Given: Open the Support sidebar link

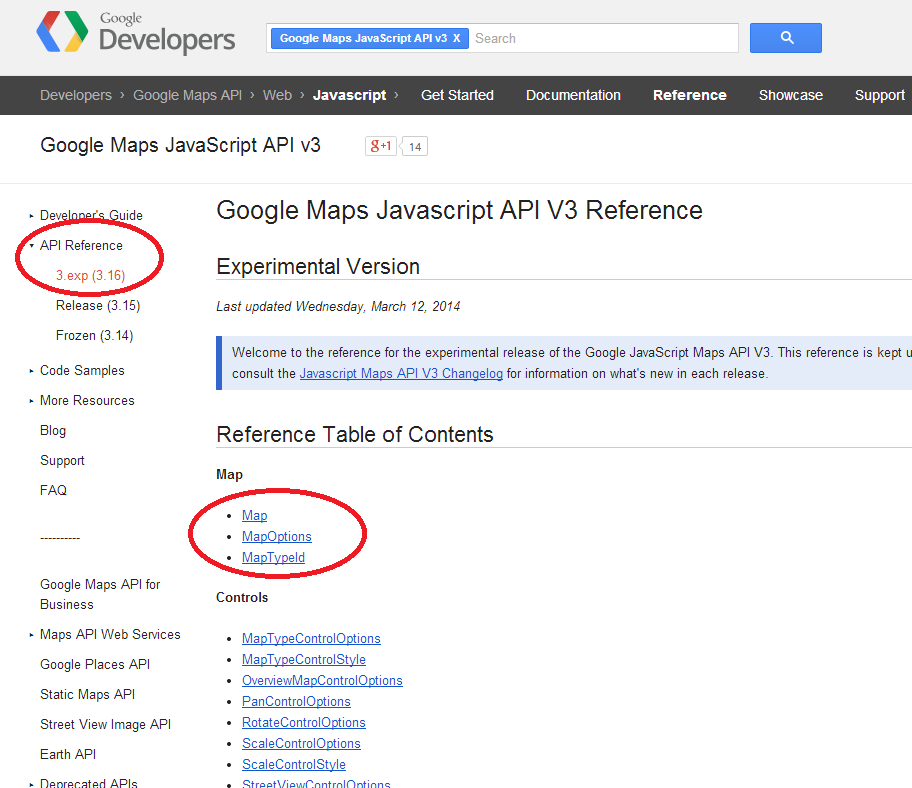Looking at the screenshot, I should [x=62, y=461].
